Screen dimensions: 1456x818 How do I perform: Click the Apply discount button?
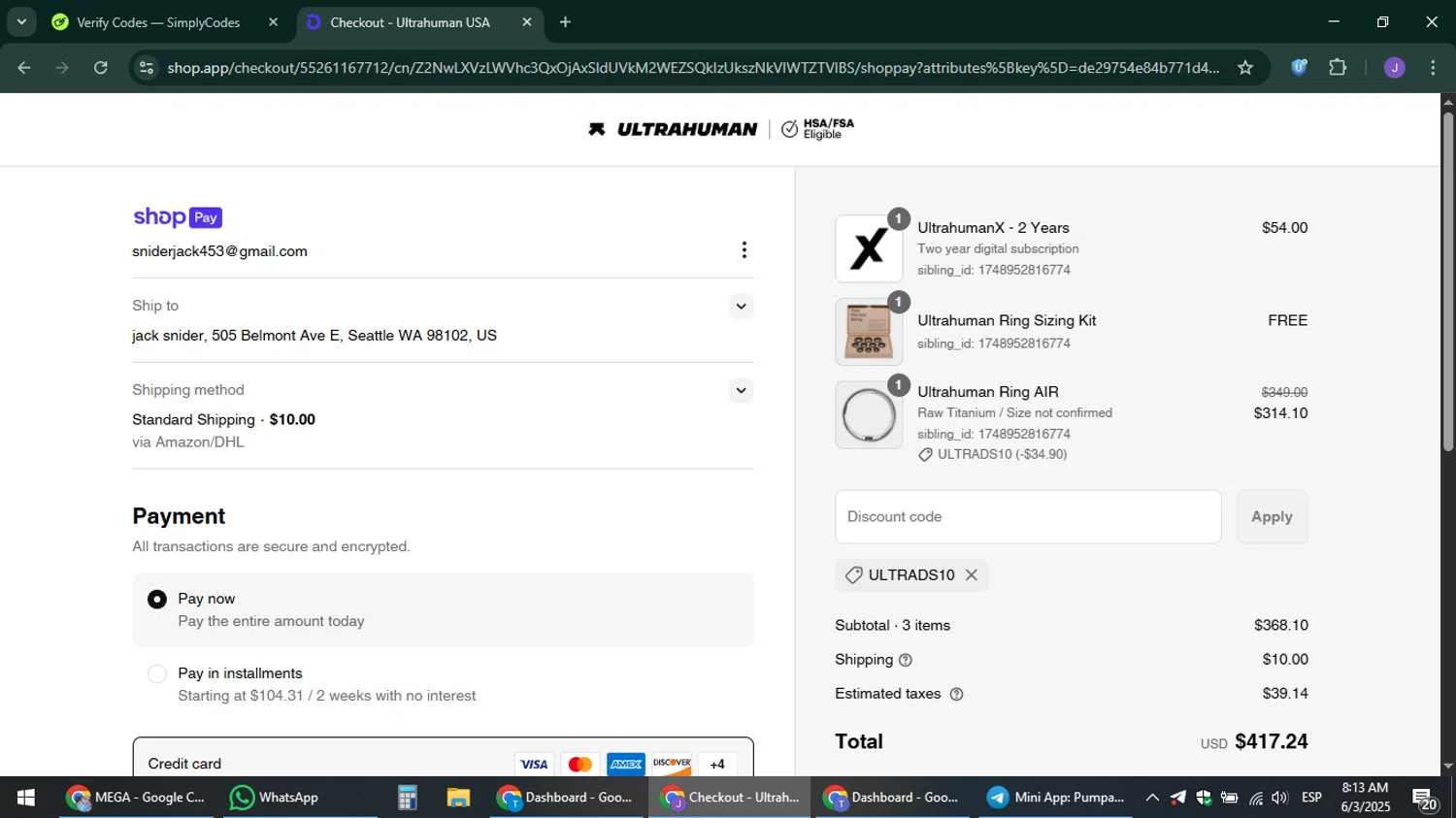1272,517
